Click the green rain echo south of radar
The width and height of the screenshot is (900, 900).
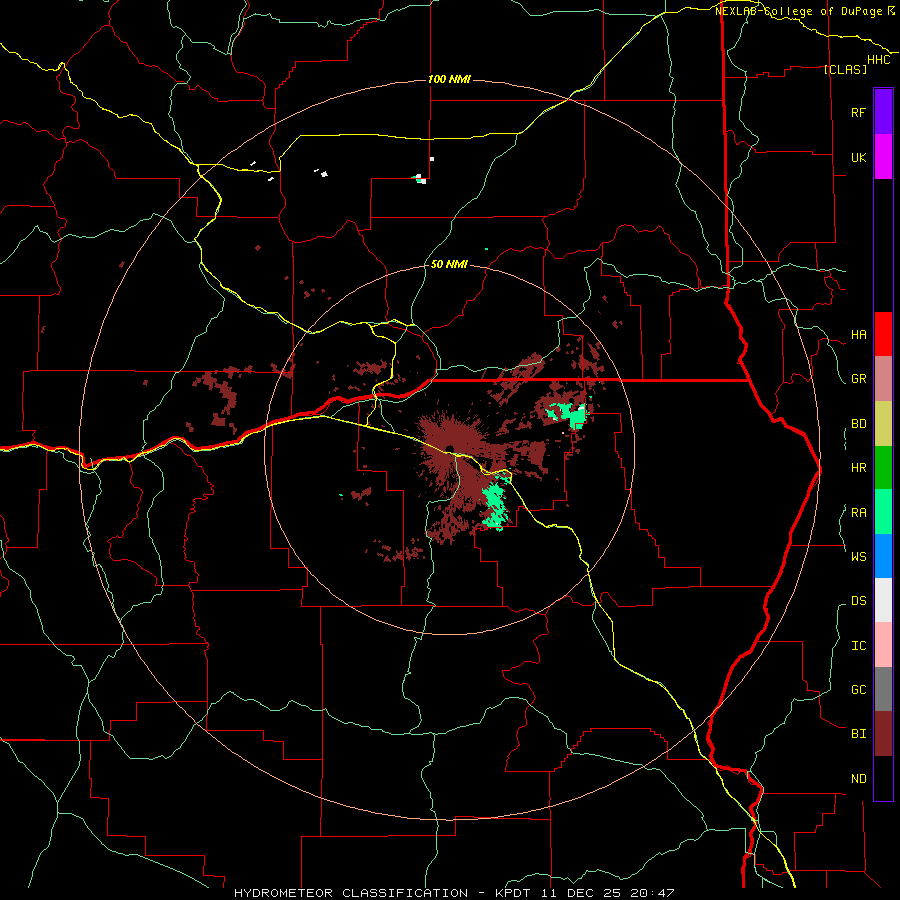coord(495,506)
